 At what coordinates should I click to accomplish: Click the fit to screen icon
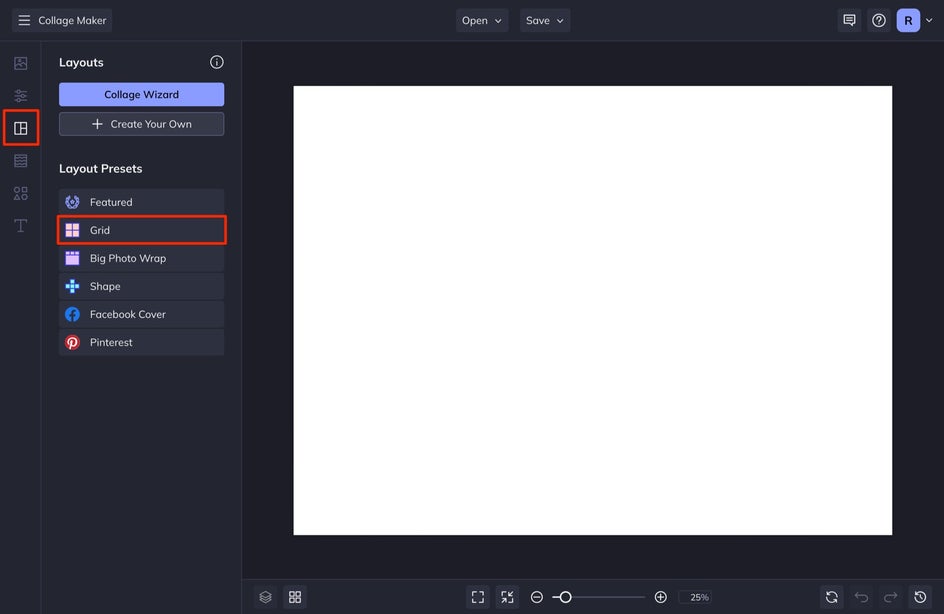[478, 597]
